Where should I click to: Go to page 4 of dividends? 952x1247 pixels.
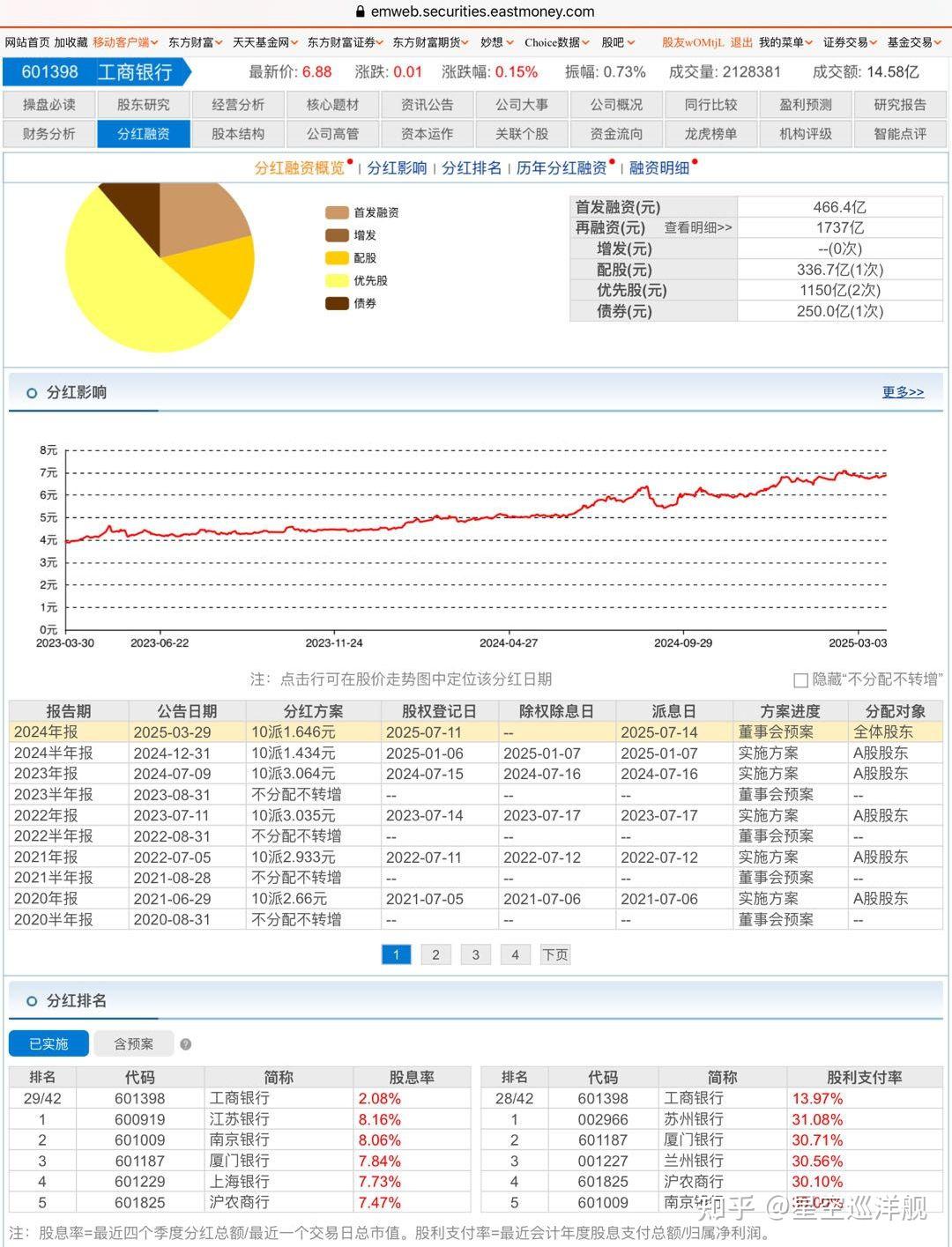coord(516,954)
